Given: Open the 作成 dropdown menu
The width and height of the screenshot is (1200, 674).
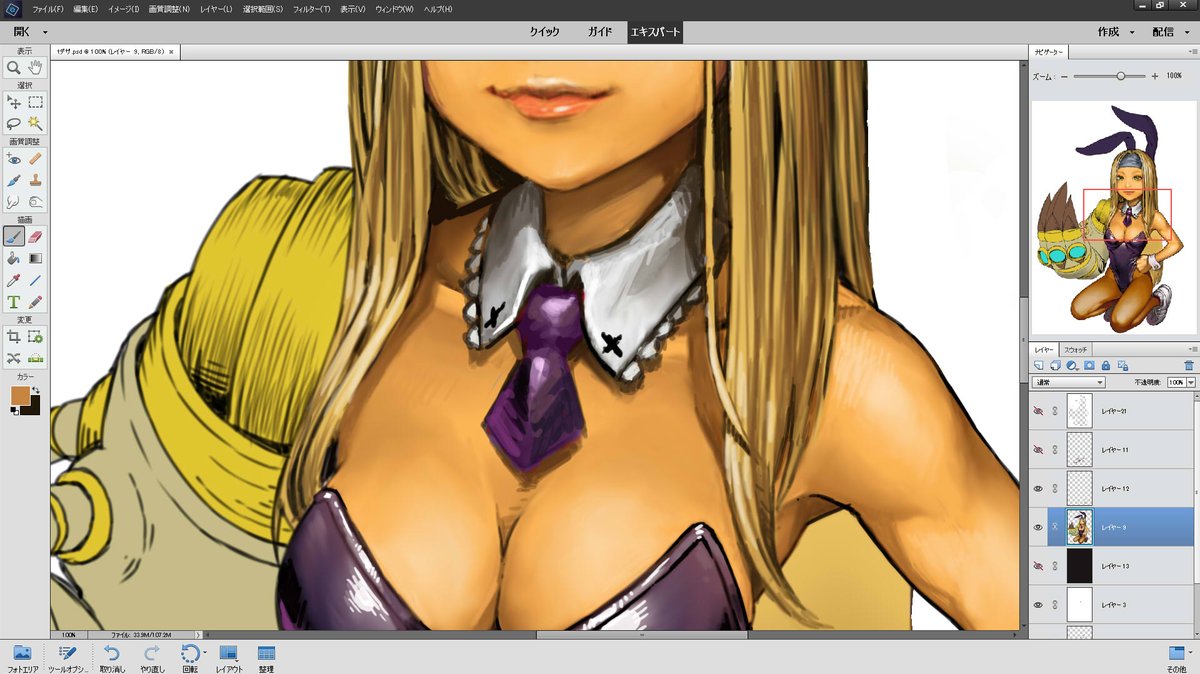Looking at the screenshot, I should [1117, 32].
